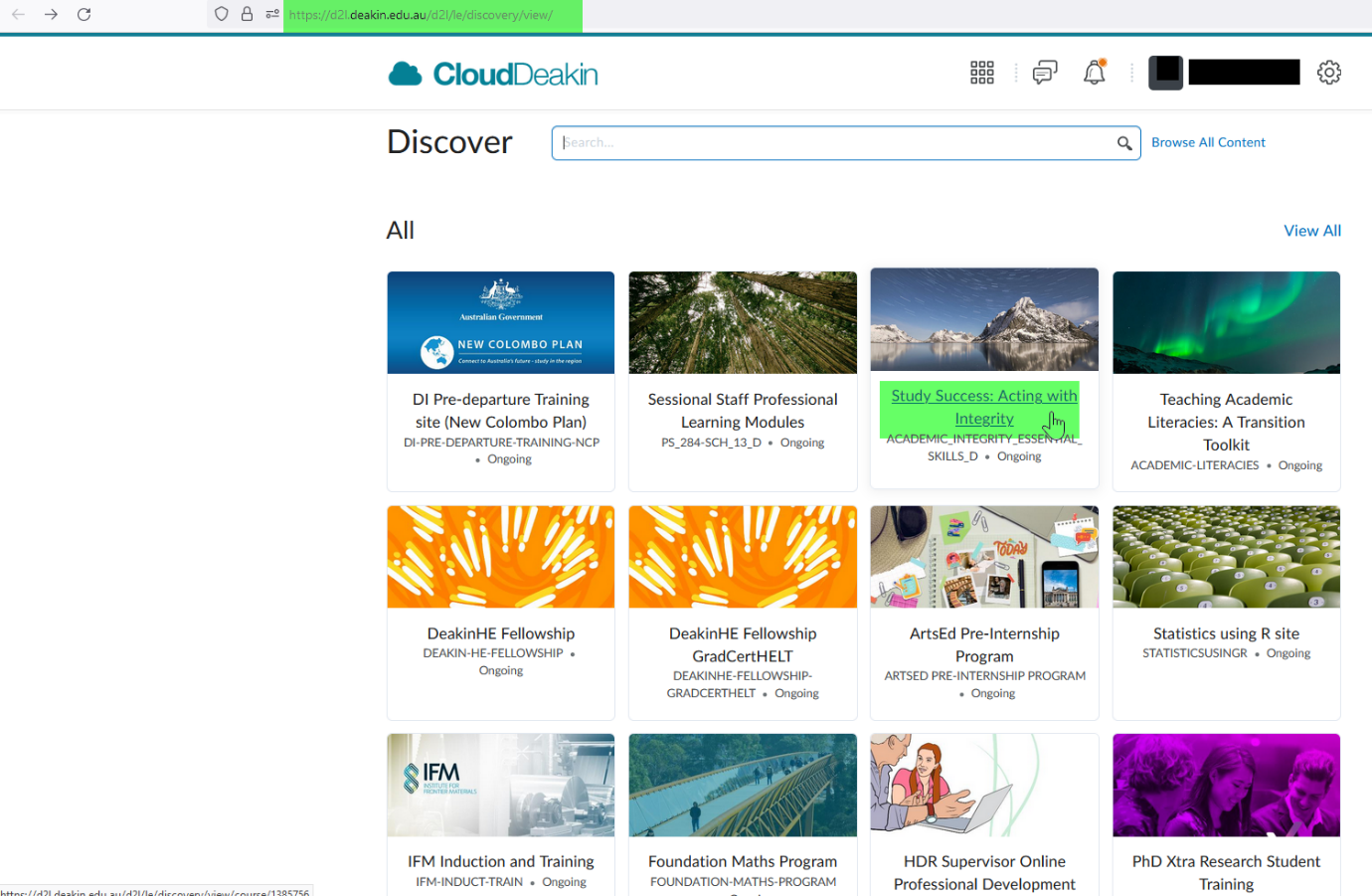The image size is (1372, 896).
Task: Click the New Colombo Plan banner image
Action: pos(501,323)
